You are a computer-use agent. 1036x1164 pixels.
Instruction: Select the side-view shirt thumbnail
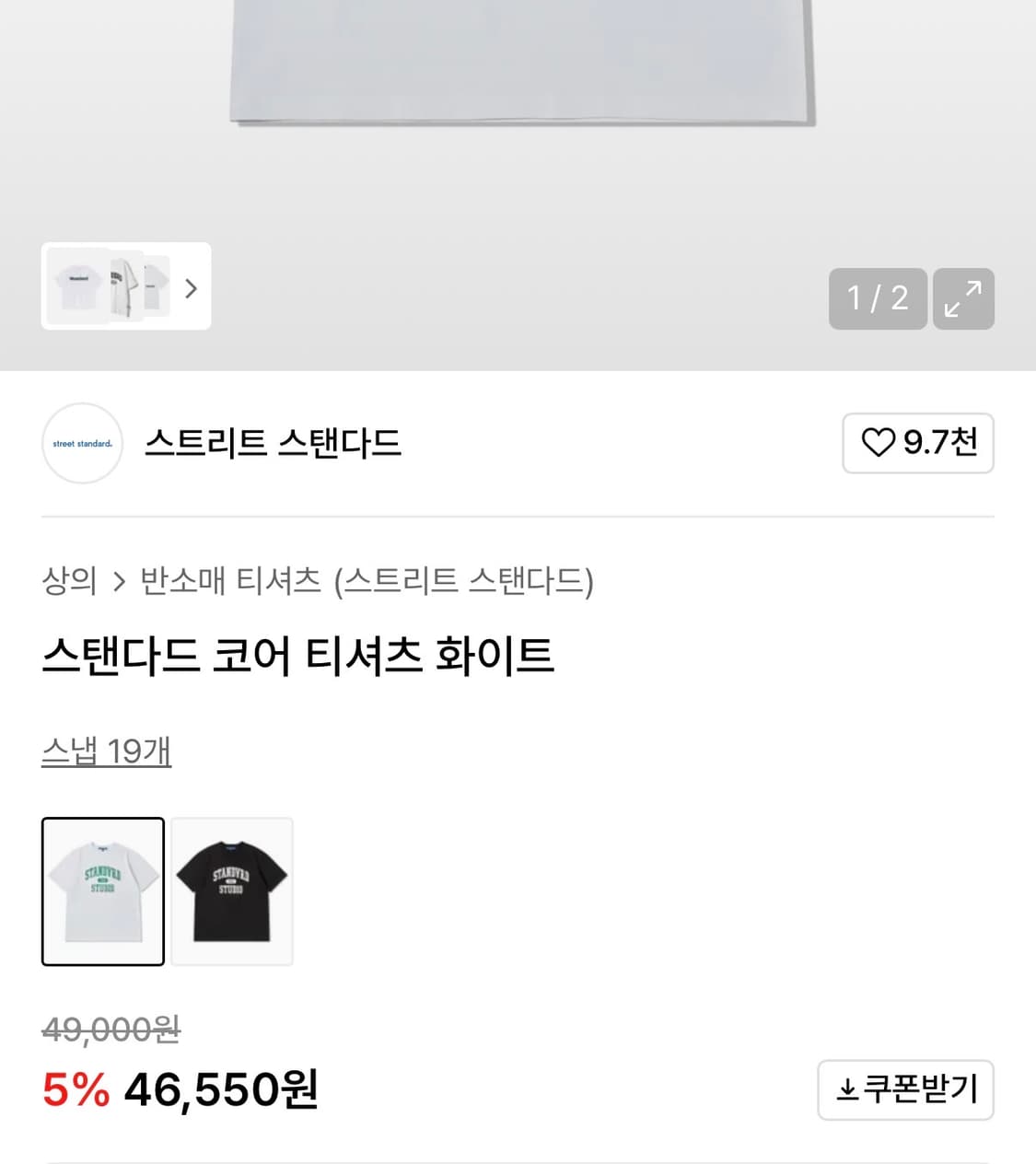tap(124, 286)
